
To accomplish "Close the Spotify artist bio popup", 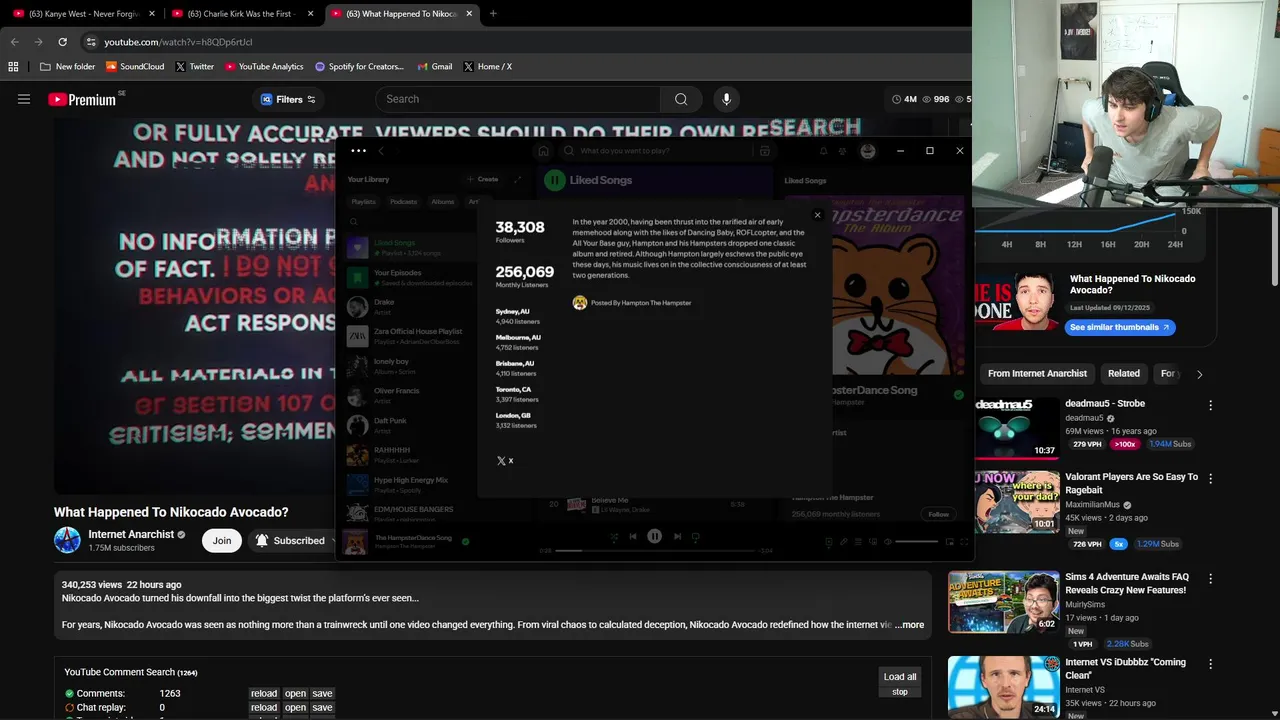I will [x=817, y=215].
